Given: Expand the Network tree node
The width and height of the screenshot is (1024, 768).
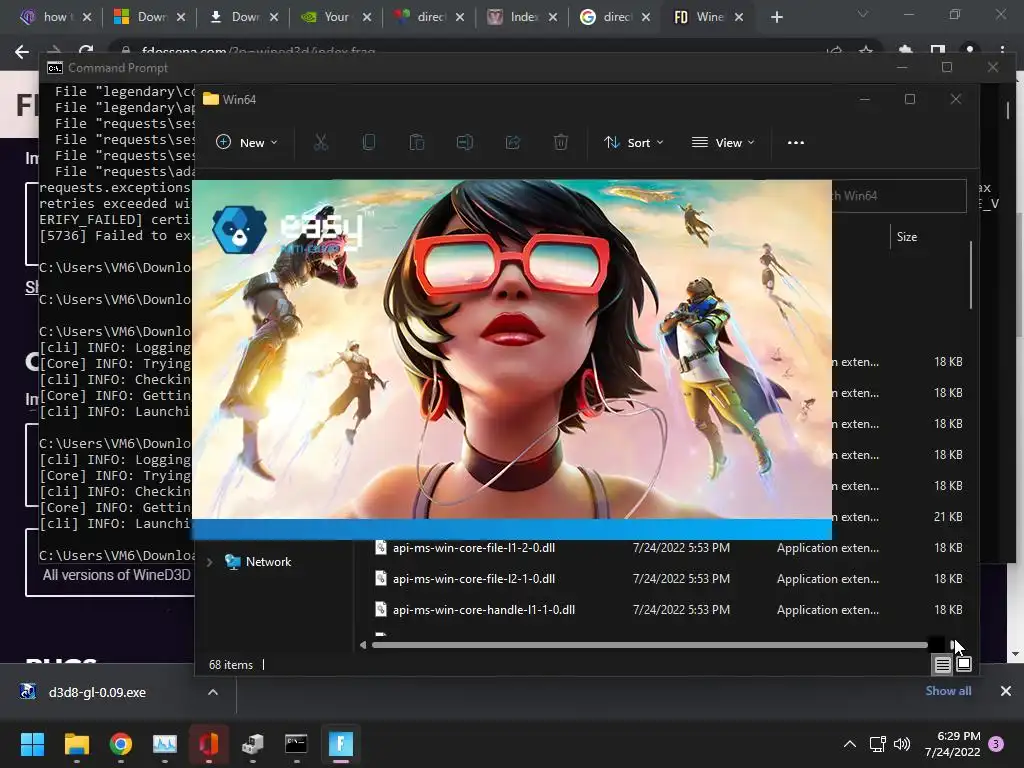Looking at the screenshot, I should tap(210, 562).
